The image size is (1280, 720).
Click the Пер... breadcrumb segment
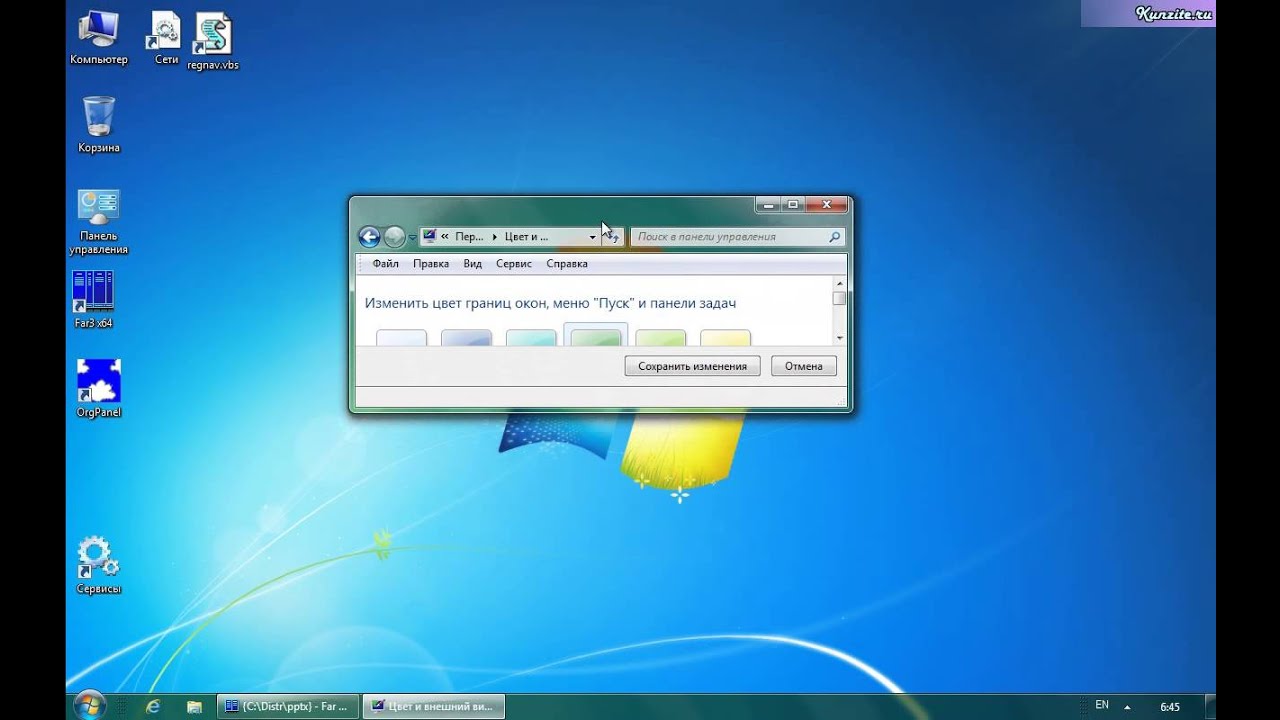tap(469, 237)
